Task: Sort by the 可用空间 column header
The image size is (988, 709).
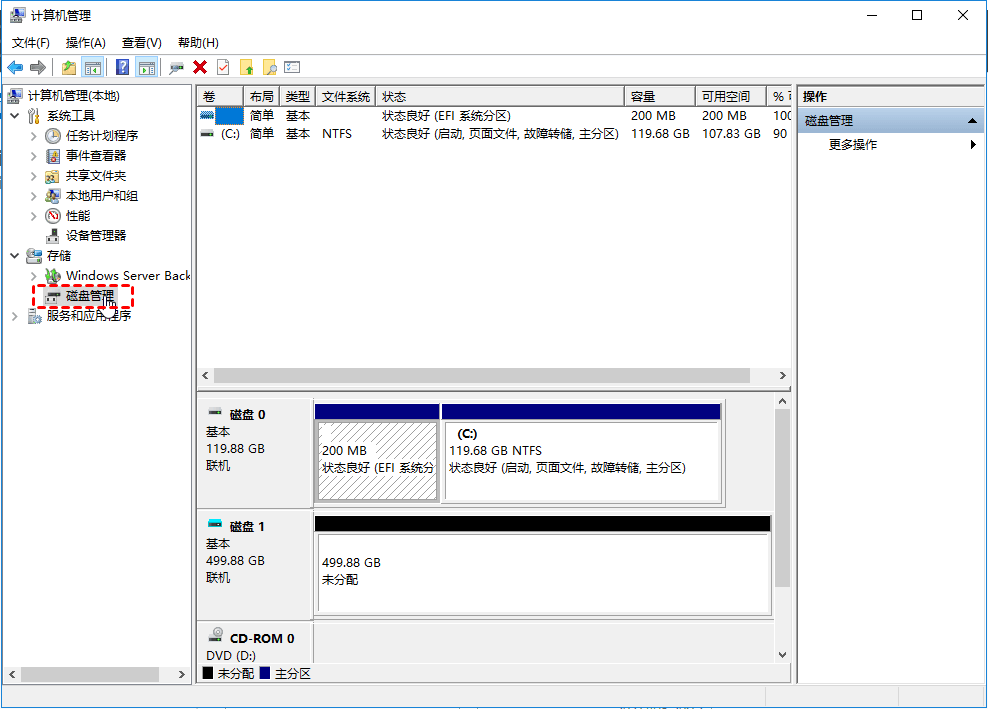Action: (x=731, y=96)
